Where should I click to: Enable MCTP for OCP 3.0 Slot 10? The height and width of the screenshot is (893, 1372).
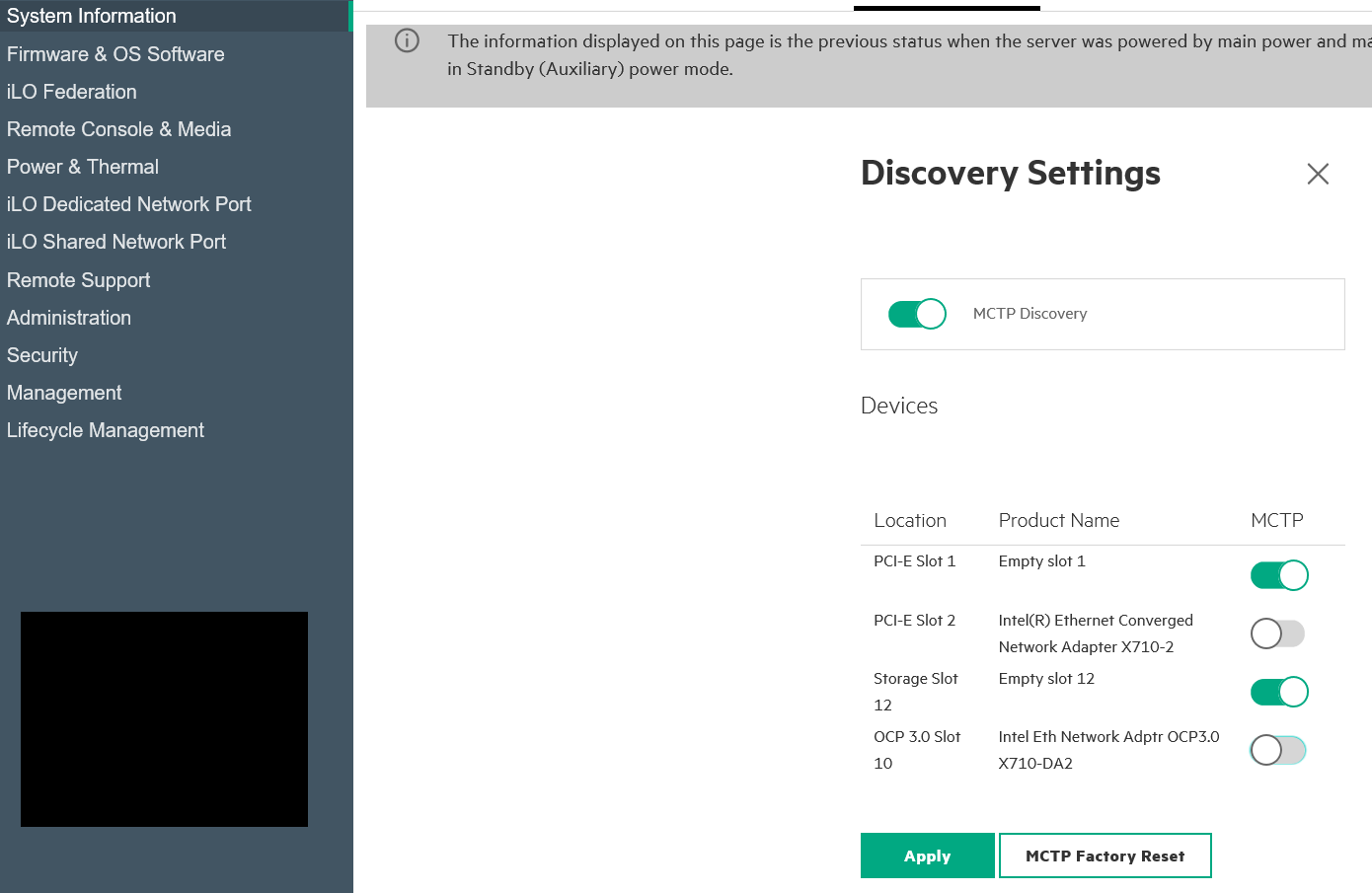[x=1278, y=750]
